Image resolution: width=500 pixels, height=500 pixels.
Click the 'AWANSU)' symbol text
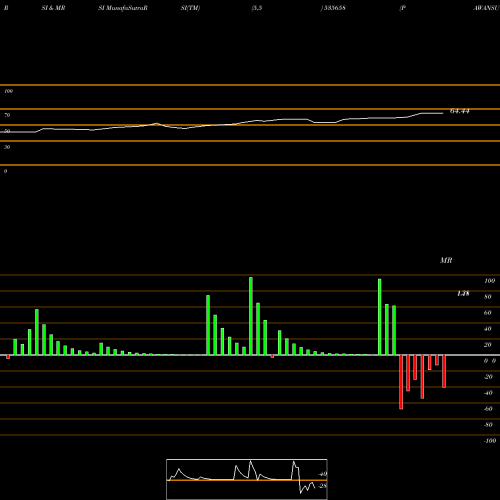pyautogui.click(x=486, y=8)
